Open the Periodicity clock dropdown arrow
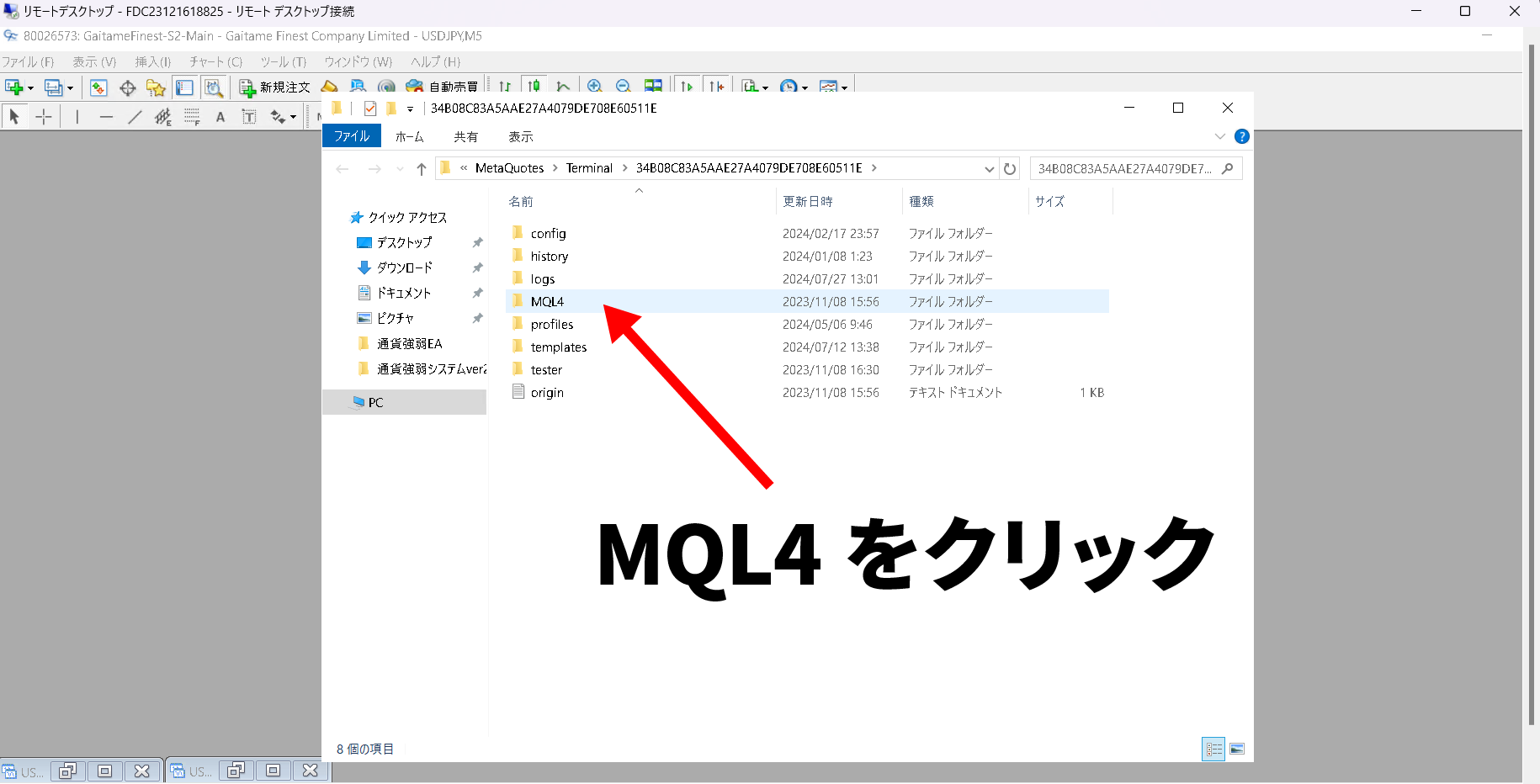This screenshot has height=784, width=1540. [x=805, y=88]
